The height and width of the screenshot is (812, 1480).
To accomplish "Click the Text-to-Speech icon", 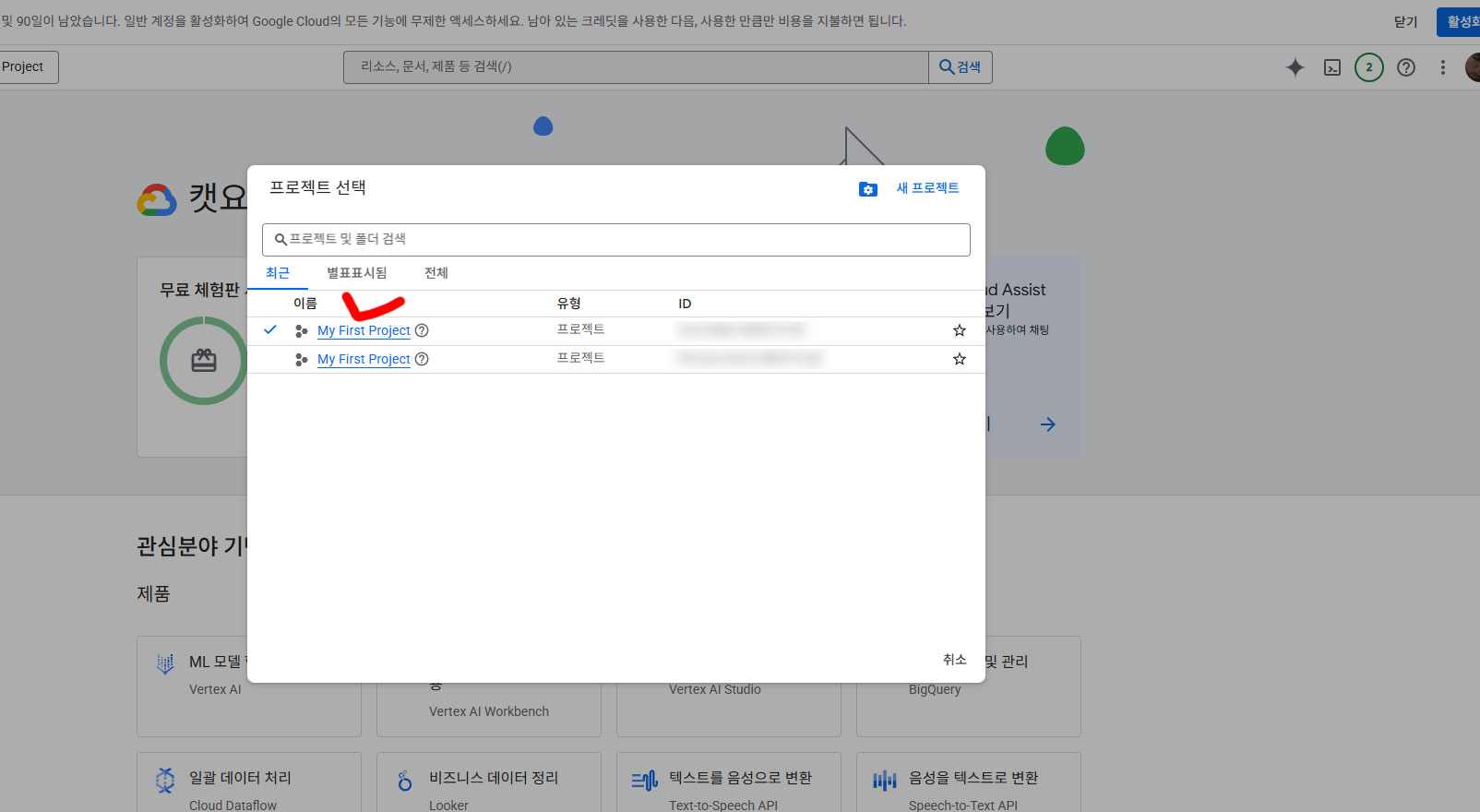I will 645,781.
